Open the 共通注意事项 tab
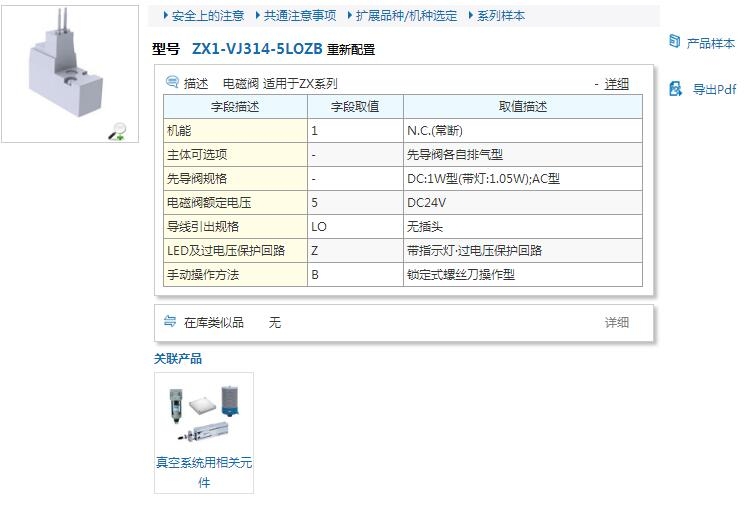Viewport: 750px width, 529px height. click(x=300, y=16)
